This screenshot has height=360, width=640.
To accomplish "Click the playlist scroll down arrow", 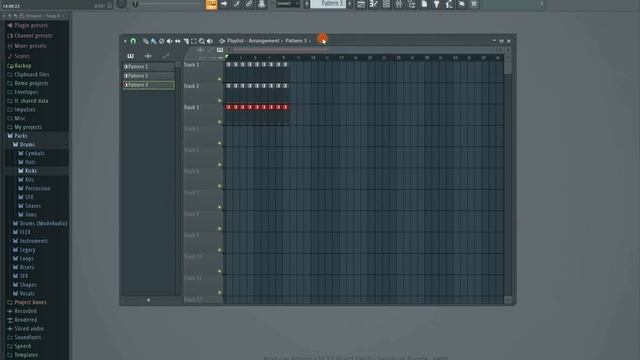I will click(508, 300).
